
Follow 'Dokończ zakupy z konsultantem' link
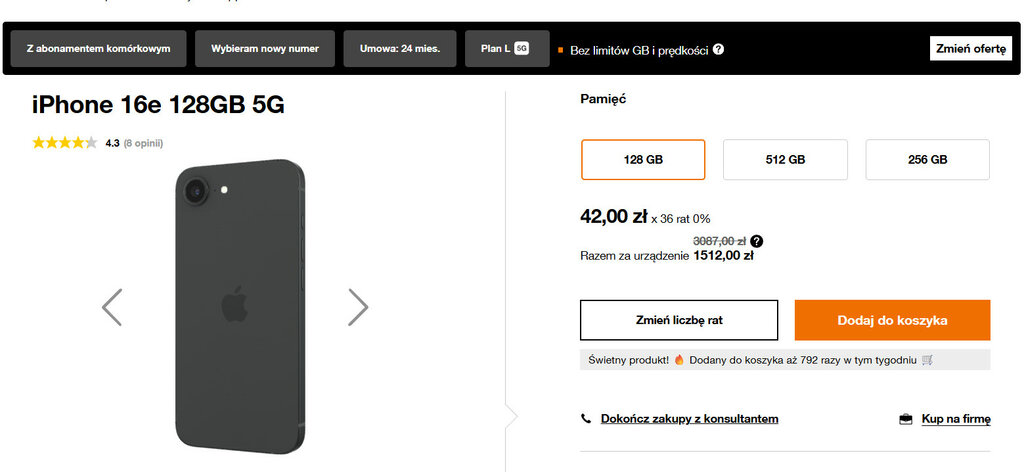(689, 419)
